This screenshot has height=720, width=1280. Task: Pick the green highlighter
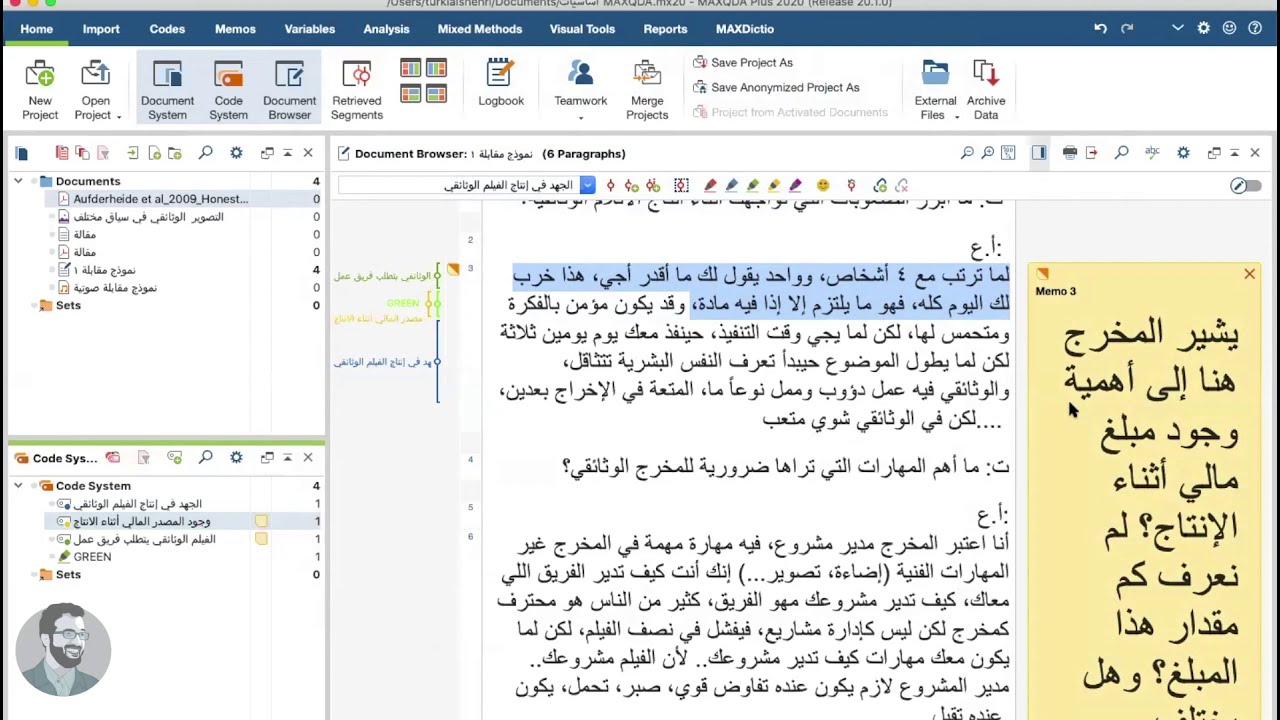click(752, 185)
